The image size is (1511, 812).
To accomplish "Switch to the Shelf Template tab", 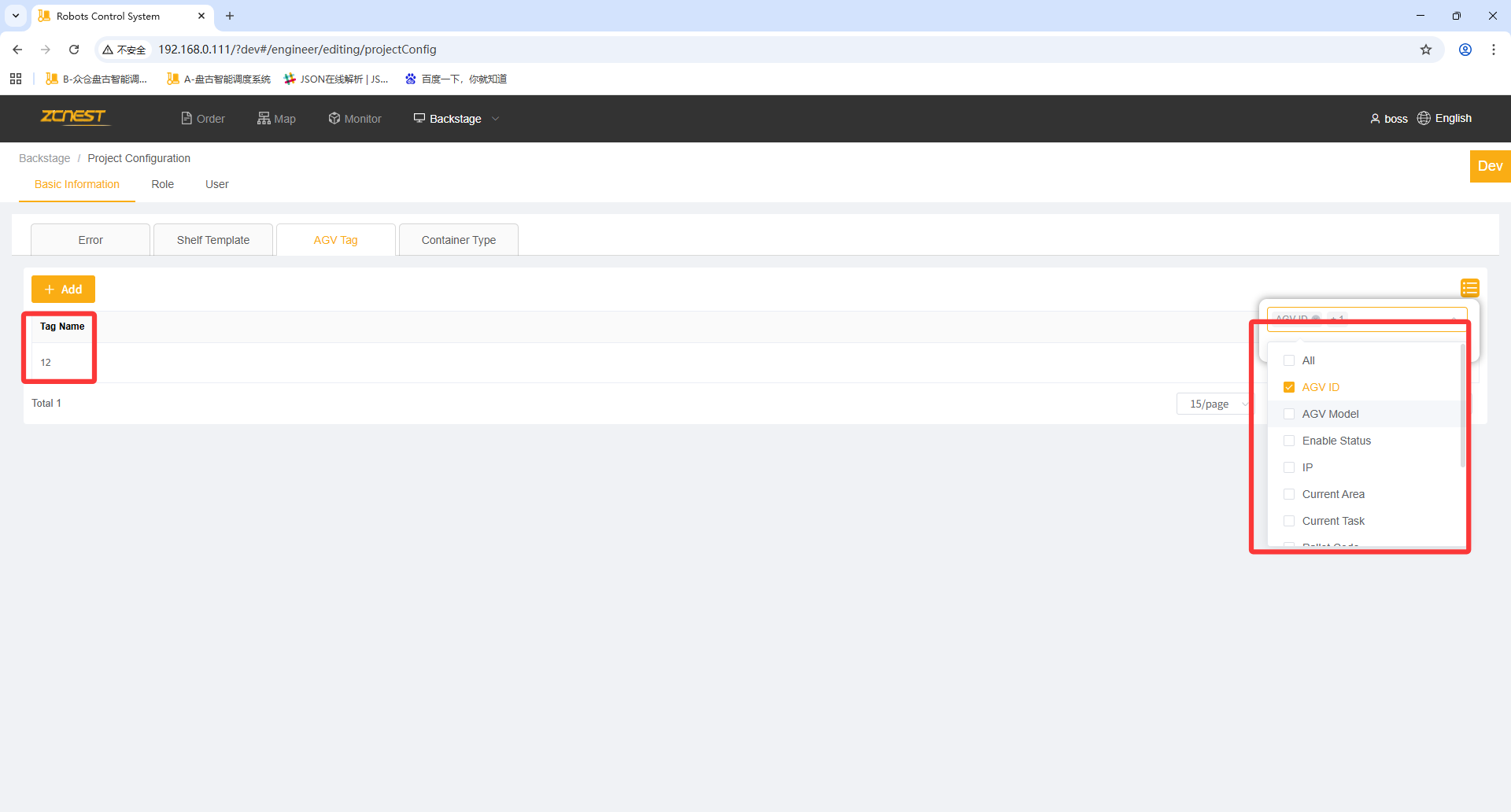I will pos(212,240).
